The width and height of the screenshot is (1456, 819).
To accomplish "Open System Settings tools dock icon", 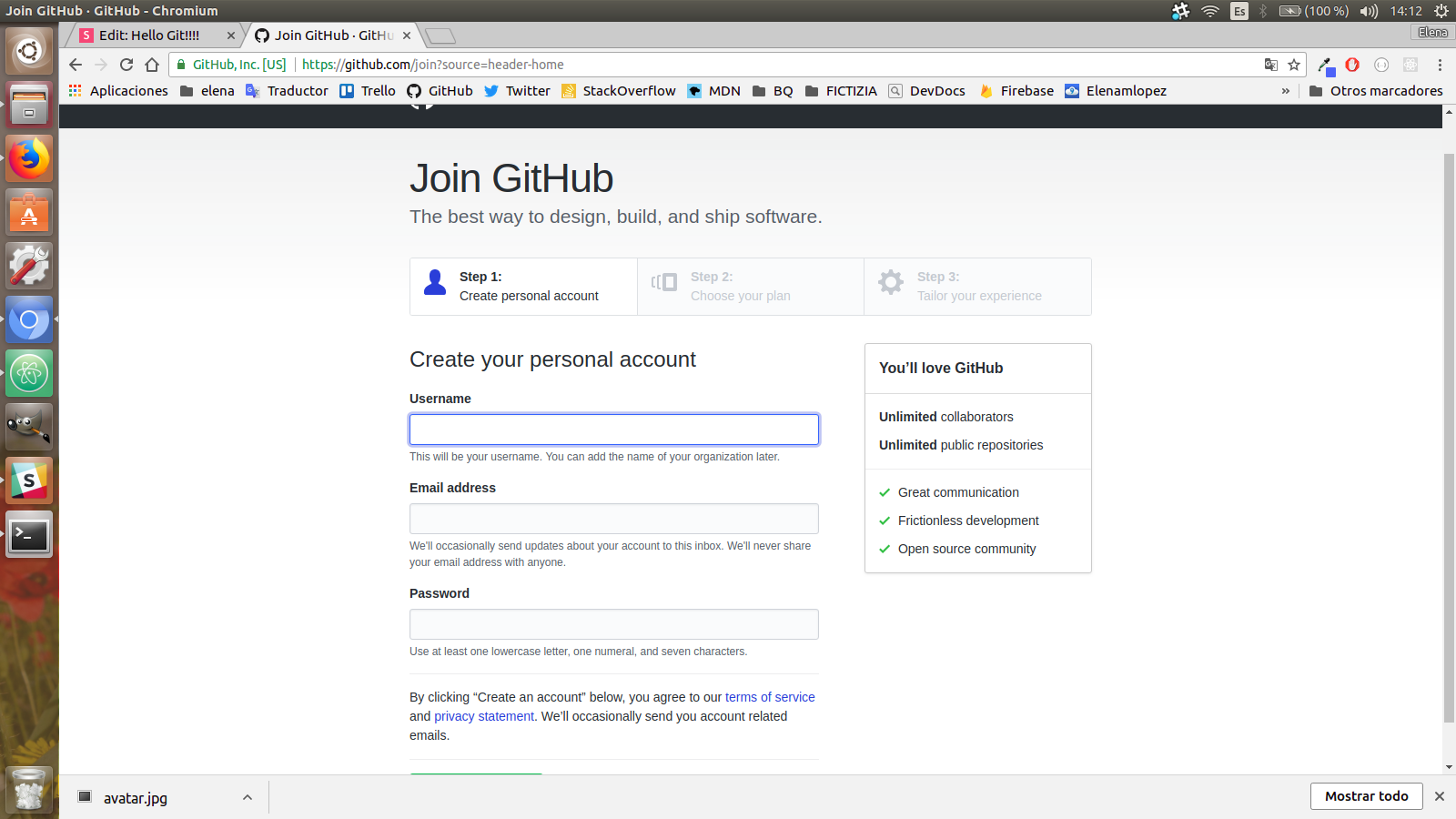I will click(29, 266).
